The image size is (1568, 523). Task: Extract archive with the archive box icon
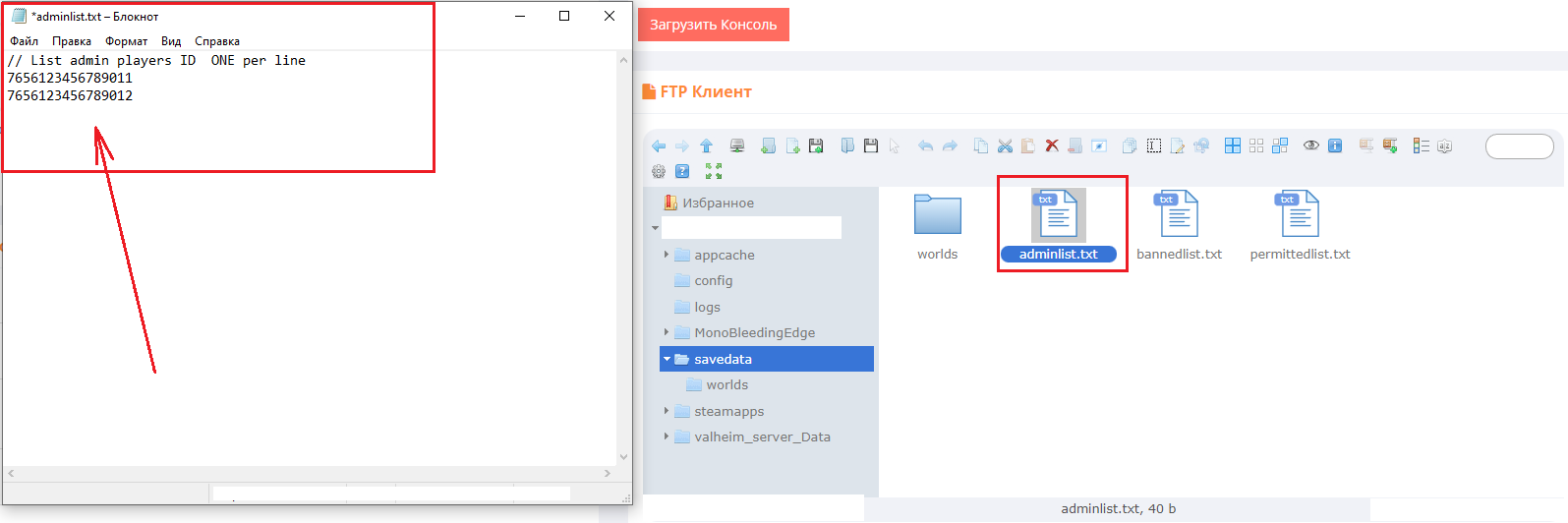click(x=1366, y=145)
